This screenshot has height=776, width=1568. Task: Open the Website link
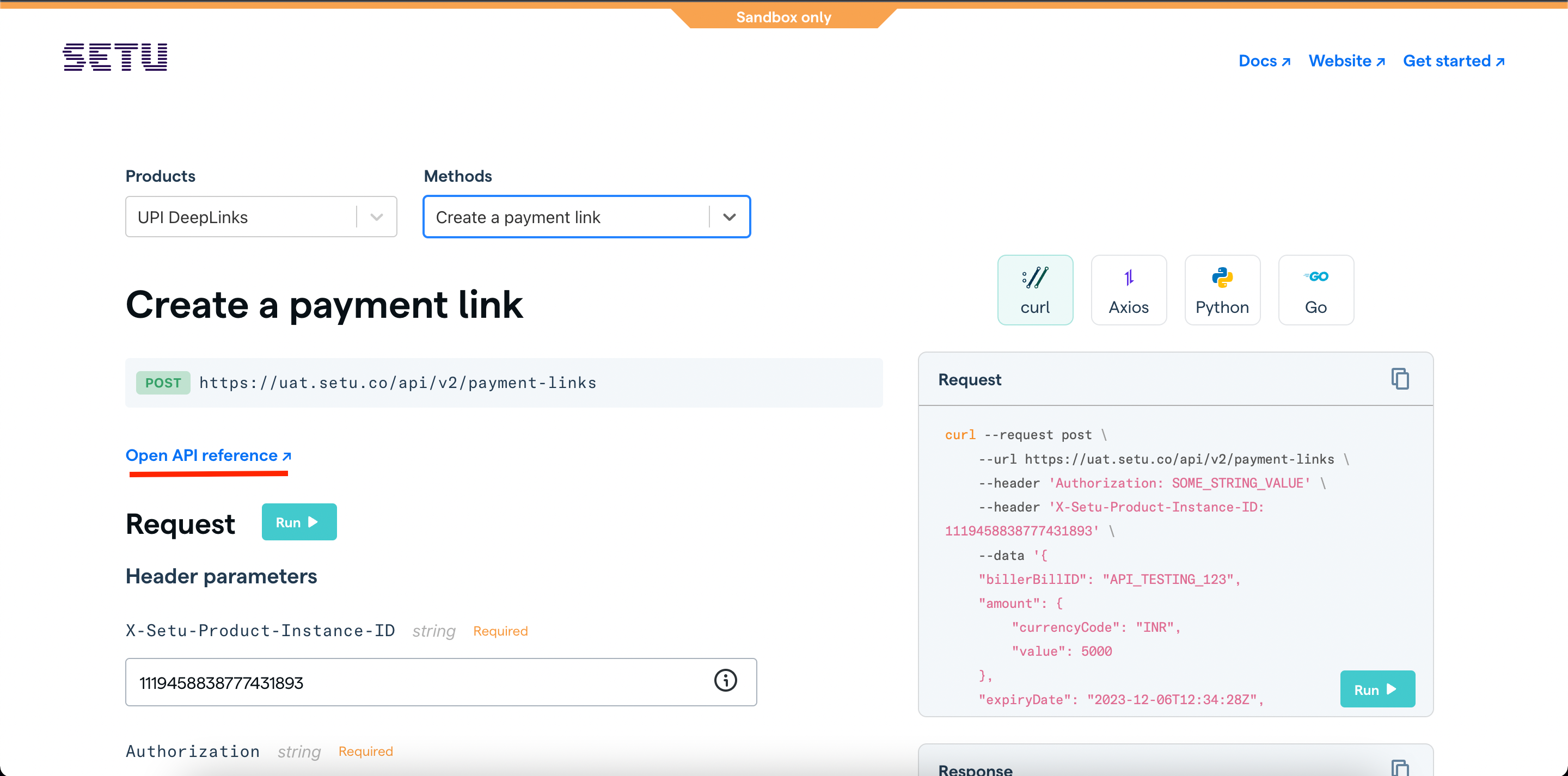(x=1346, y=61)
